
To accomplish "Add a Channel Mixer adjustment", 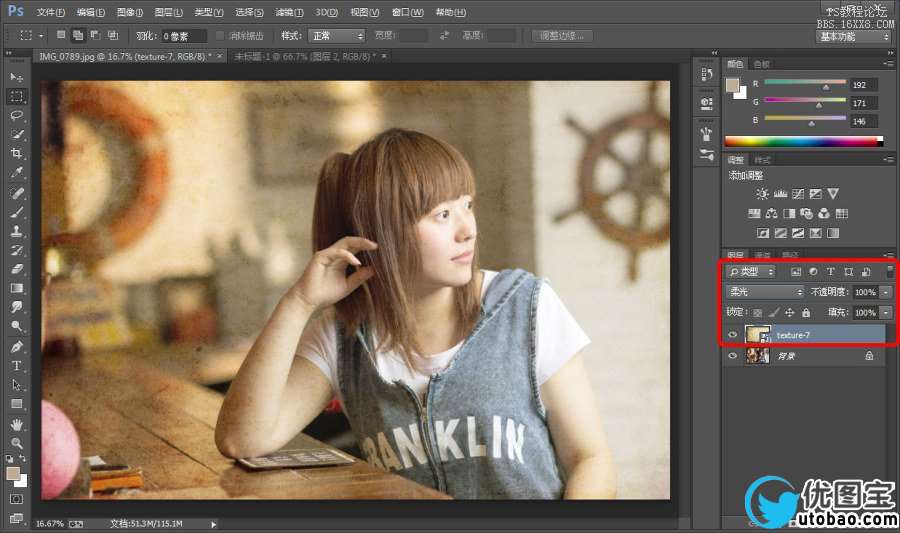I will [824, 214].
